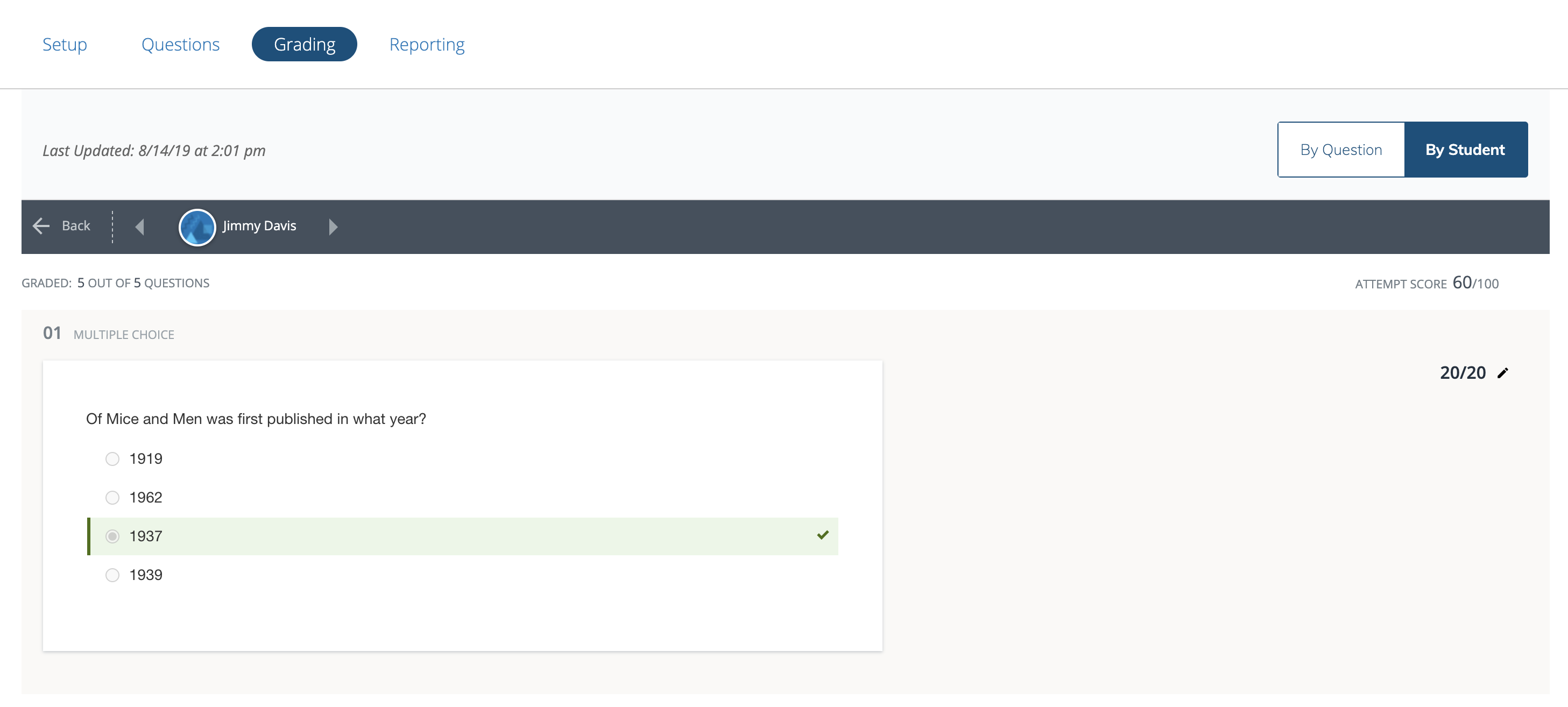Go to previous student with left arrow

(140, 227)
